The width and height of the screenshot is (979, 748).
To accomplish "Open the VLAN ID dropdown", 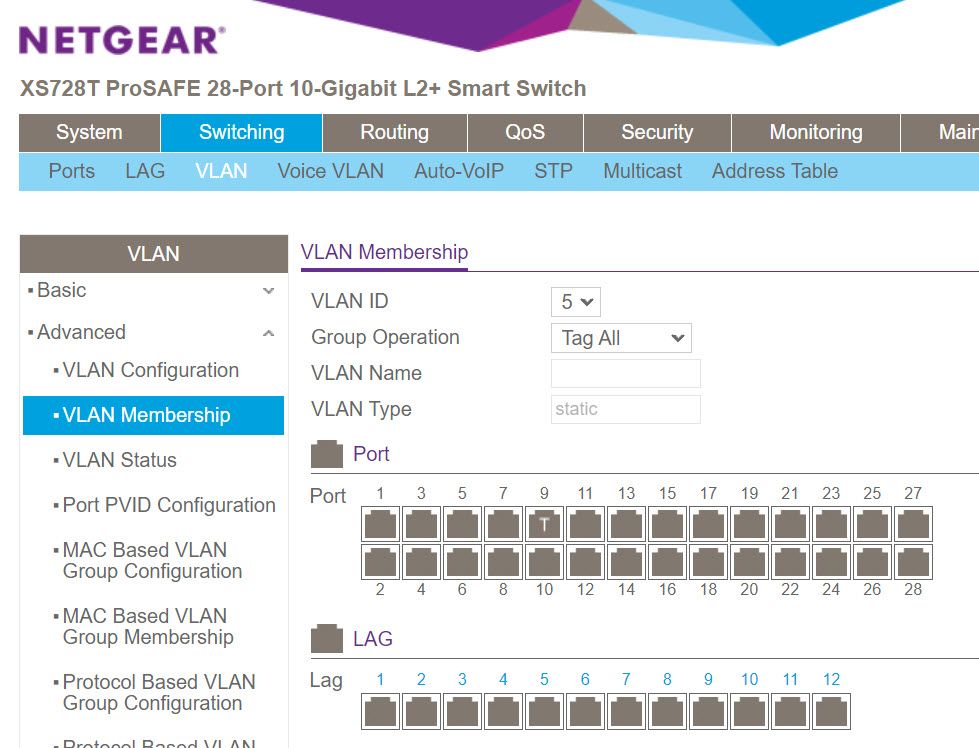I will pyautogui.click(x=576, y=300).
